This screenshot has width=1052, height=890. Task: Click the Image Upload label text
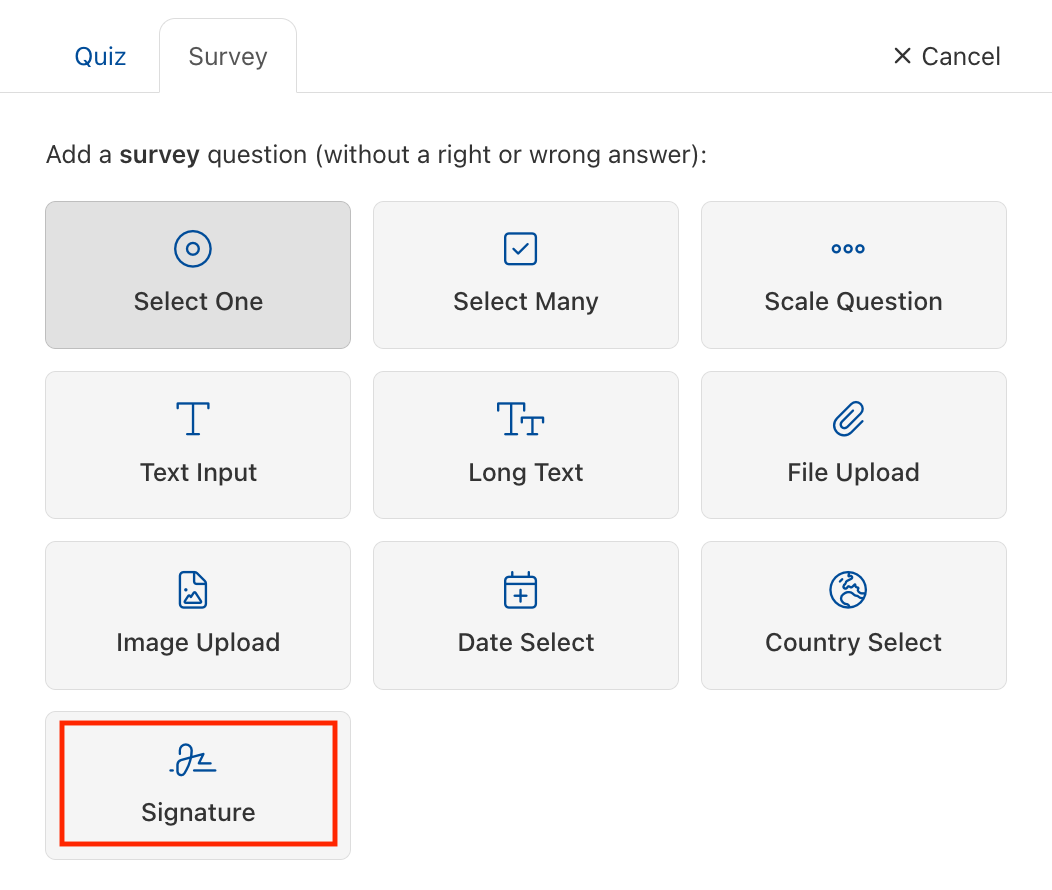point(198,643)
